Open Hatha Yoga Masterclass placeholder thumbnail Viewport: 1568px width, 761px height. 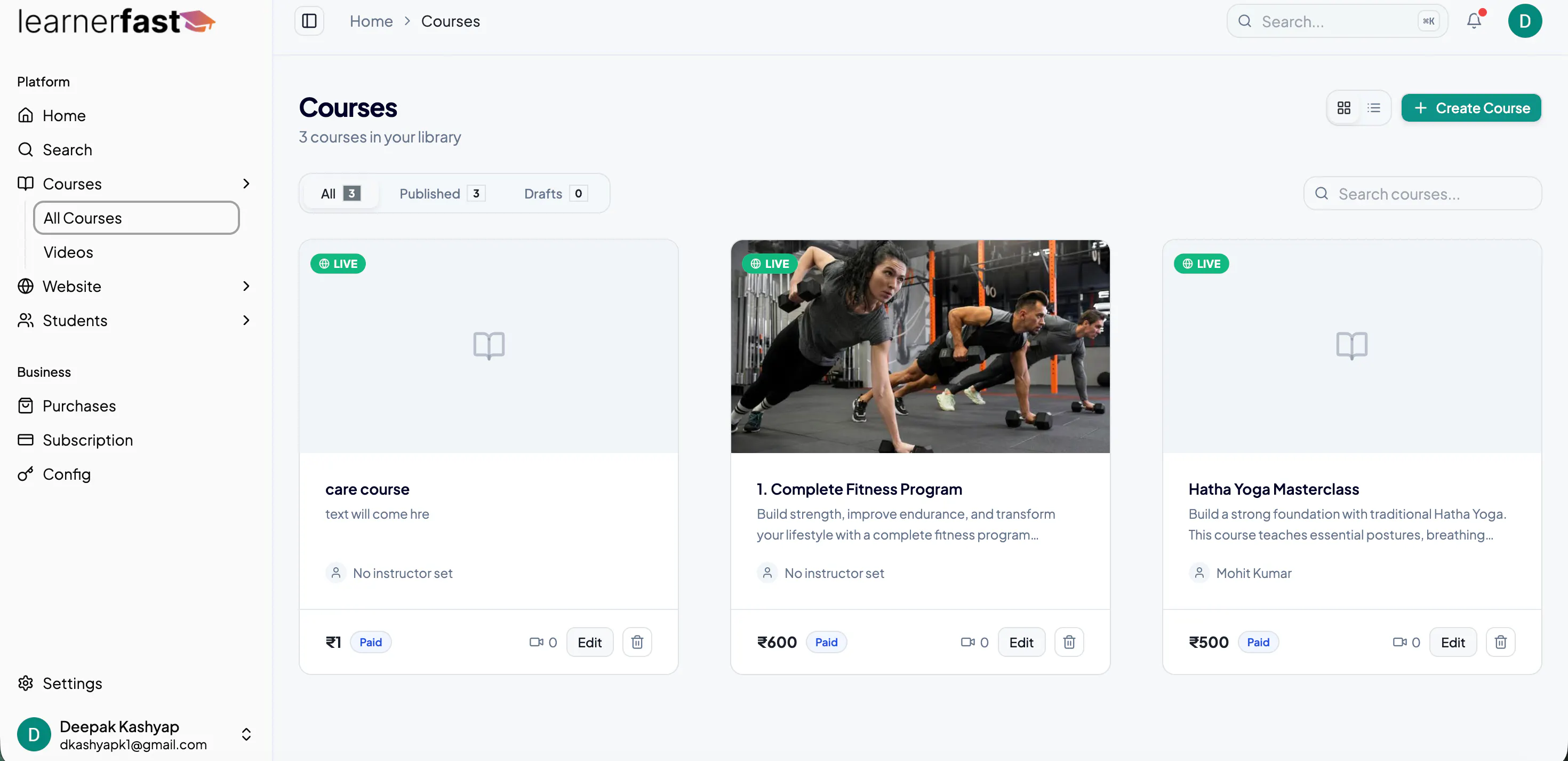click(1352, 346)
